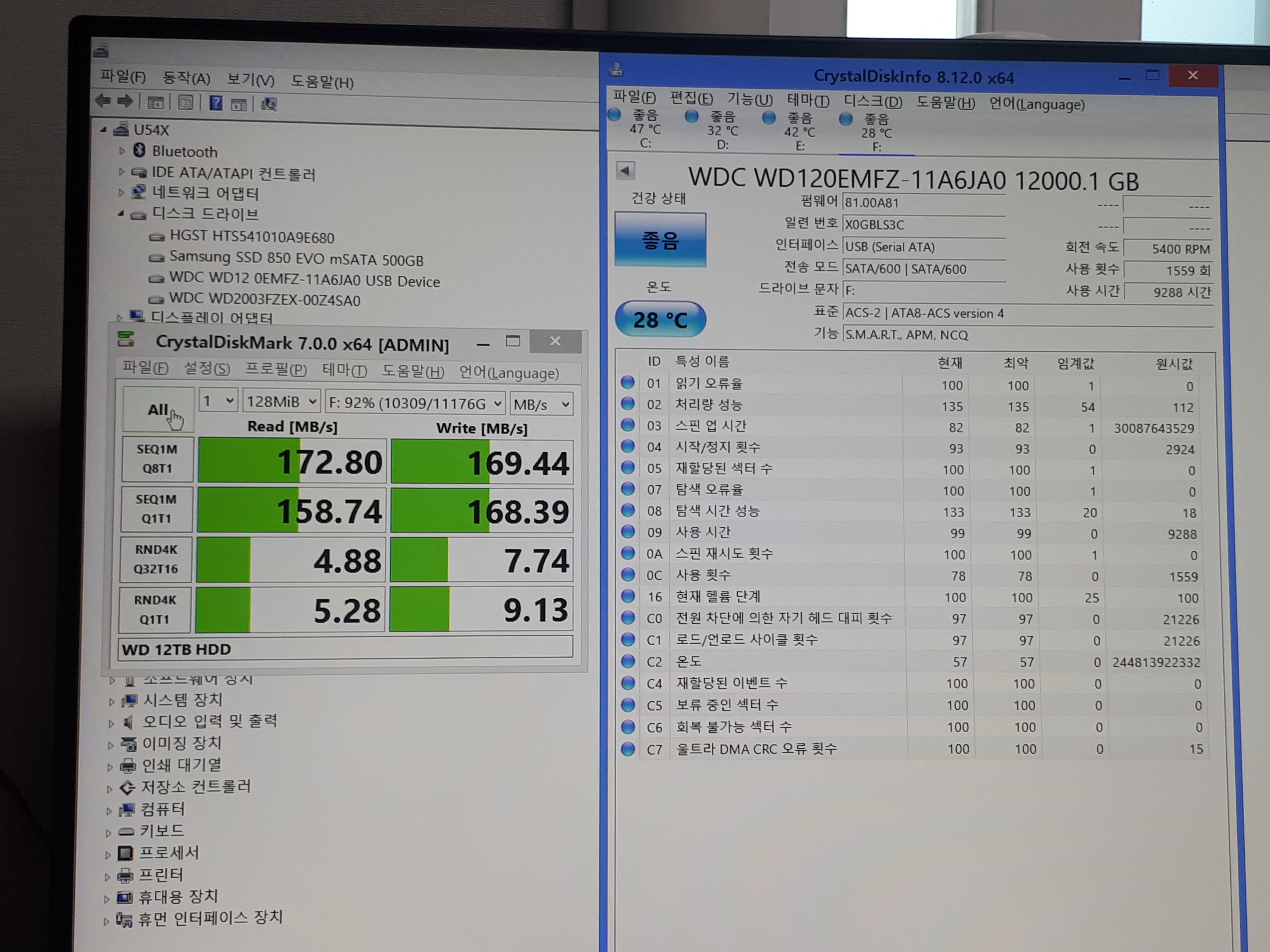Open CrystalDiskInfo 기능(U) menu
Screen dimensions: 1270x952
(750, 99)
